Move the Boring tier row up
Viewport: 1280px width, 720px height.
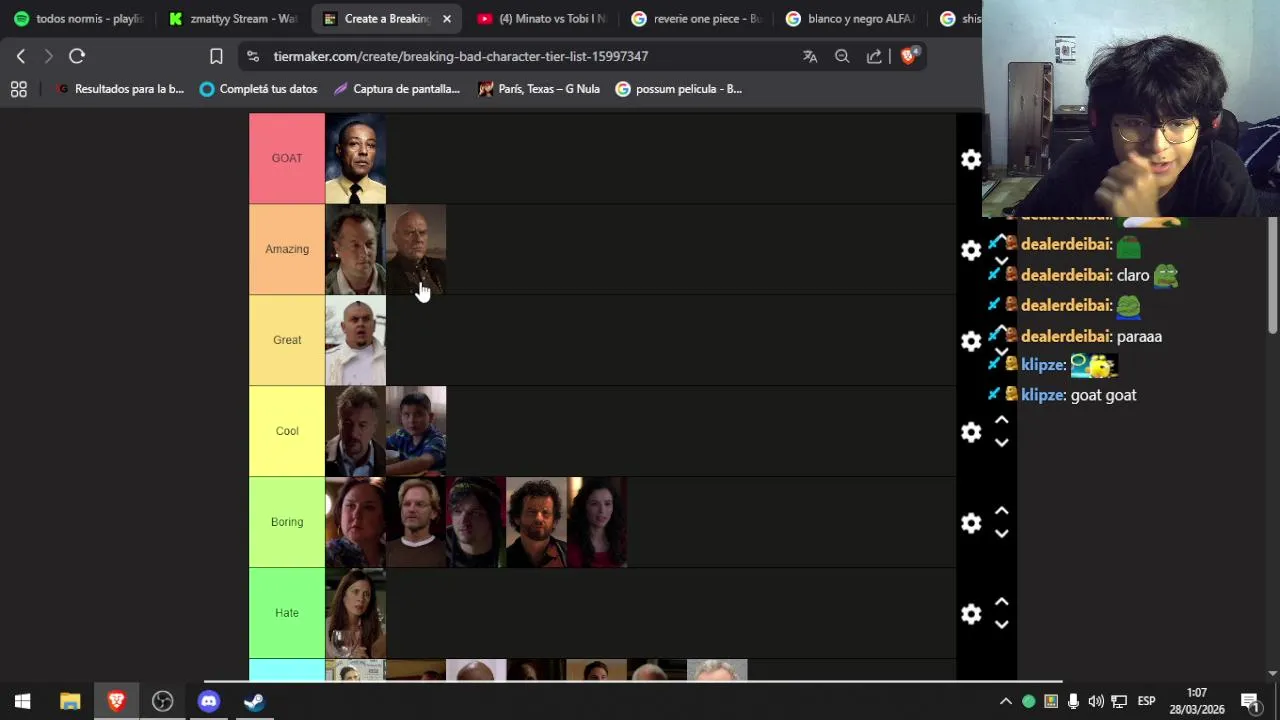point(1001,511)
